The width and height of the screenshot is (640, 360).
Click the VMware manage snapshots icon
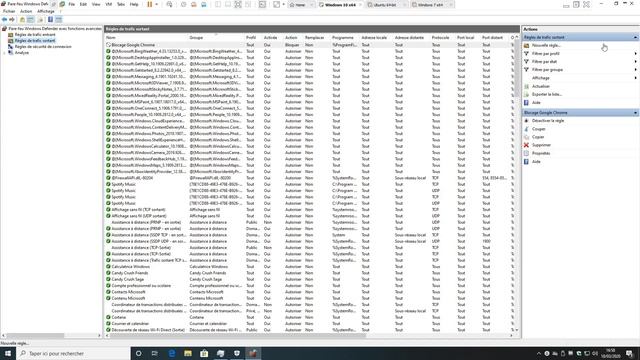(204, 4)
